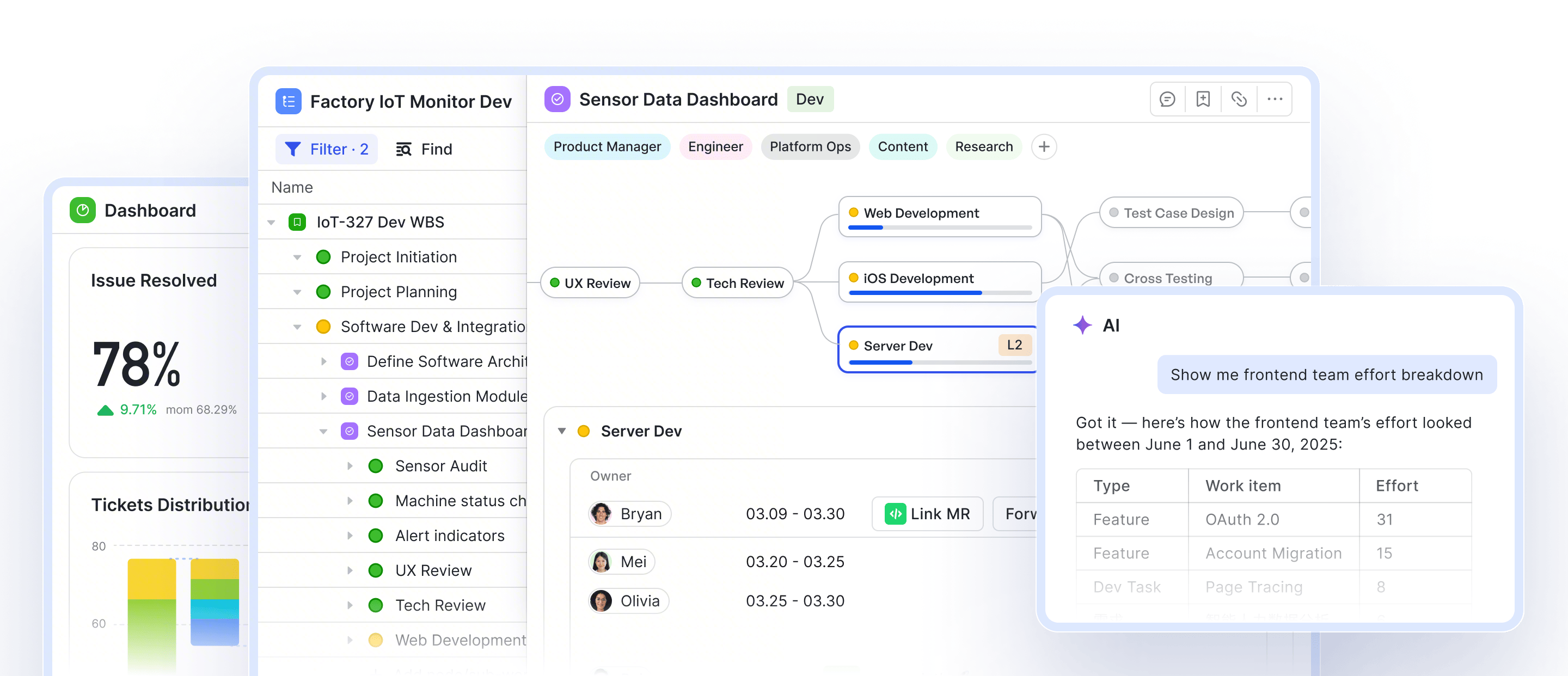Click the Issue Resolved 78% metric
The image size is (1568, 676).
(x=137, y=364)
